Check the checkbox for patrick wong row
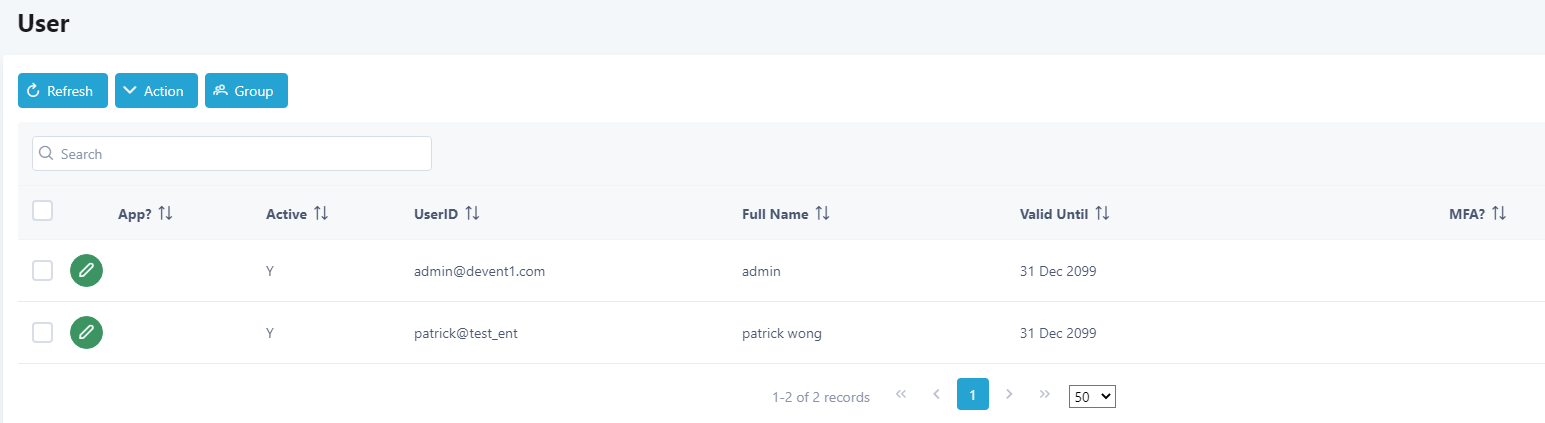Image resolution: width=1545 pixels, height=423 pixels. pos(42,332)
